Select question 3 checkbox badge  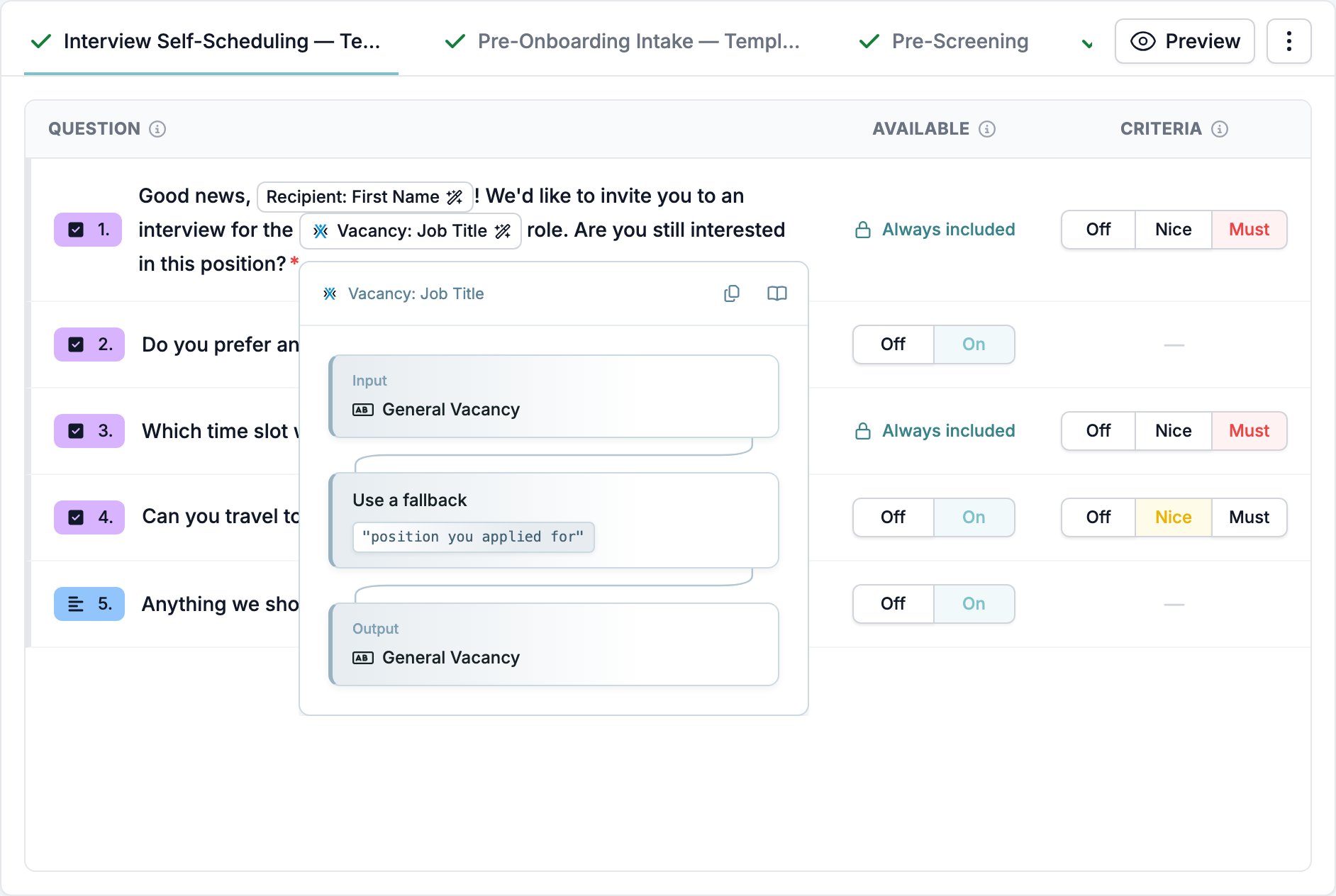89,431
